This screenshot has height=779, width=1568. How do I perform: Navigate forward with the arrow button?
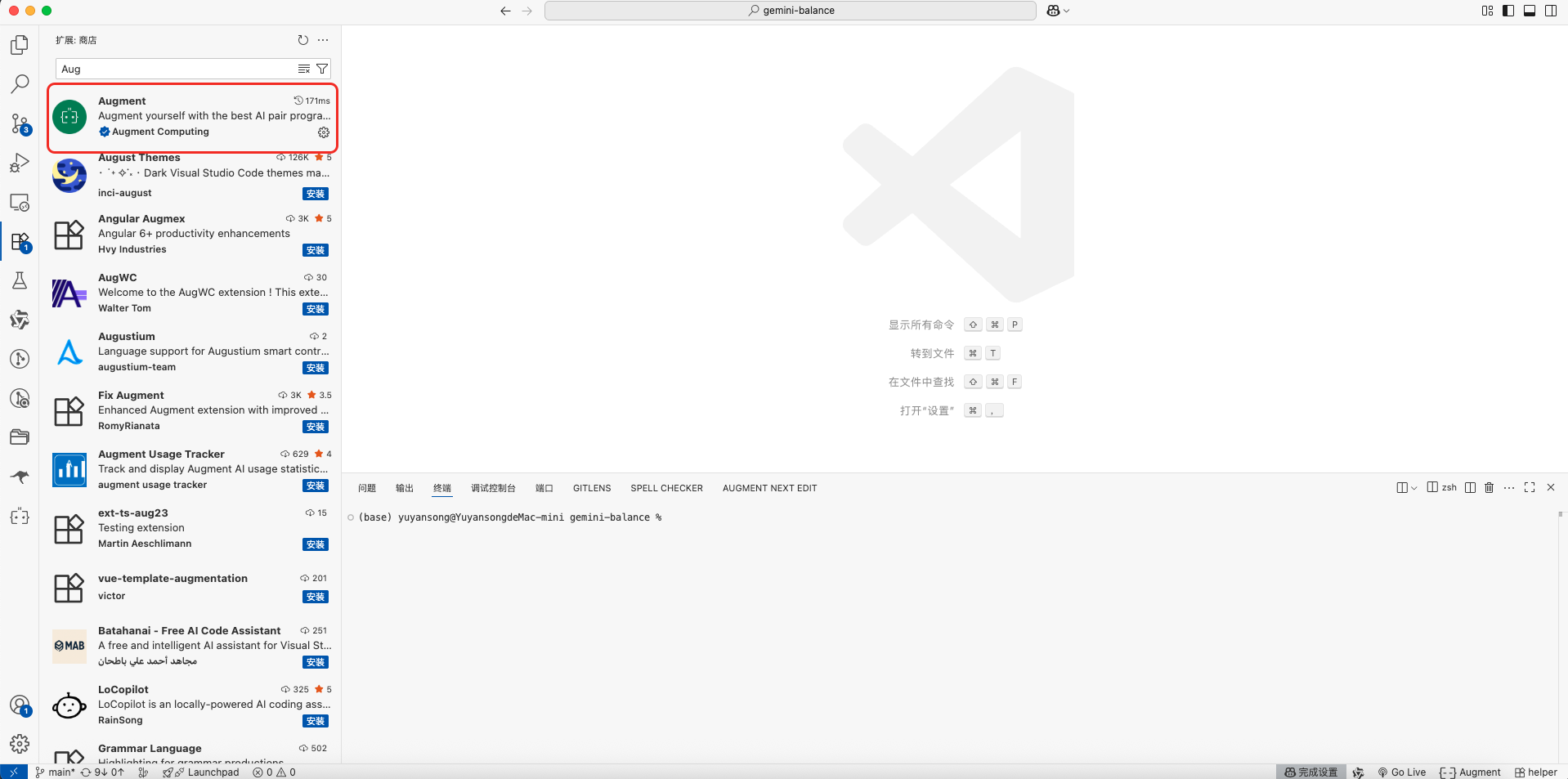[527, 11]
